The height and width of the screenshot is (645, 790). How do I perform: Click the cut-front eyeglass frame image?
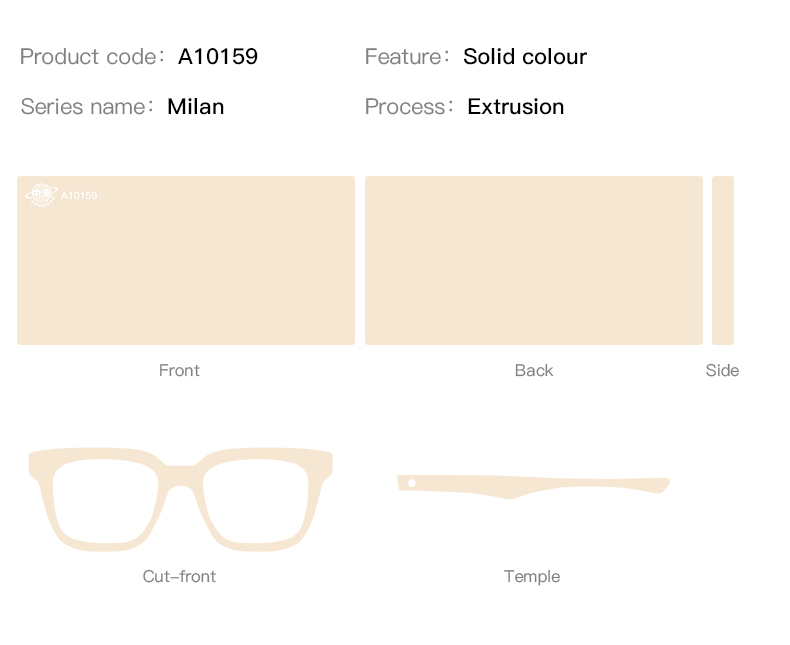tap(180, 499)
